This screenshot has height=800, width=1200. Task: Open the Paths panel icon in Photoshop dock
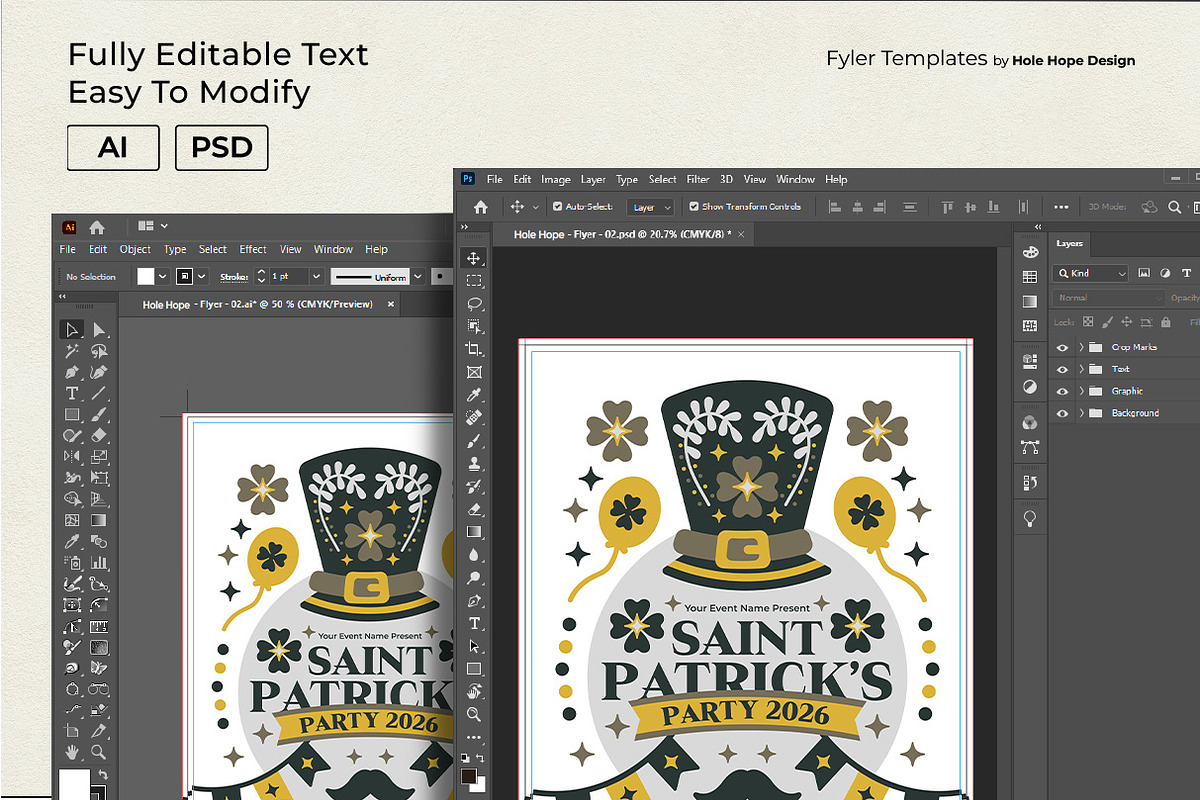coord(1030,448)
